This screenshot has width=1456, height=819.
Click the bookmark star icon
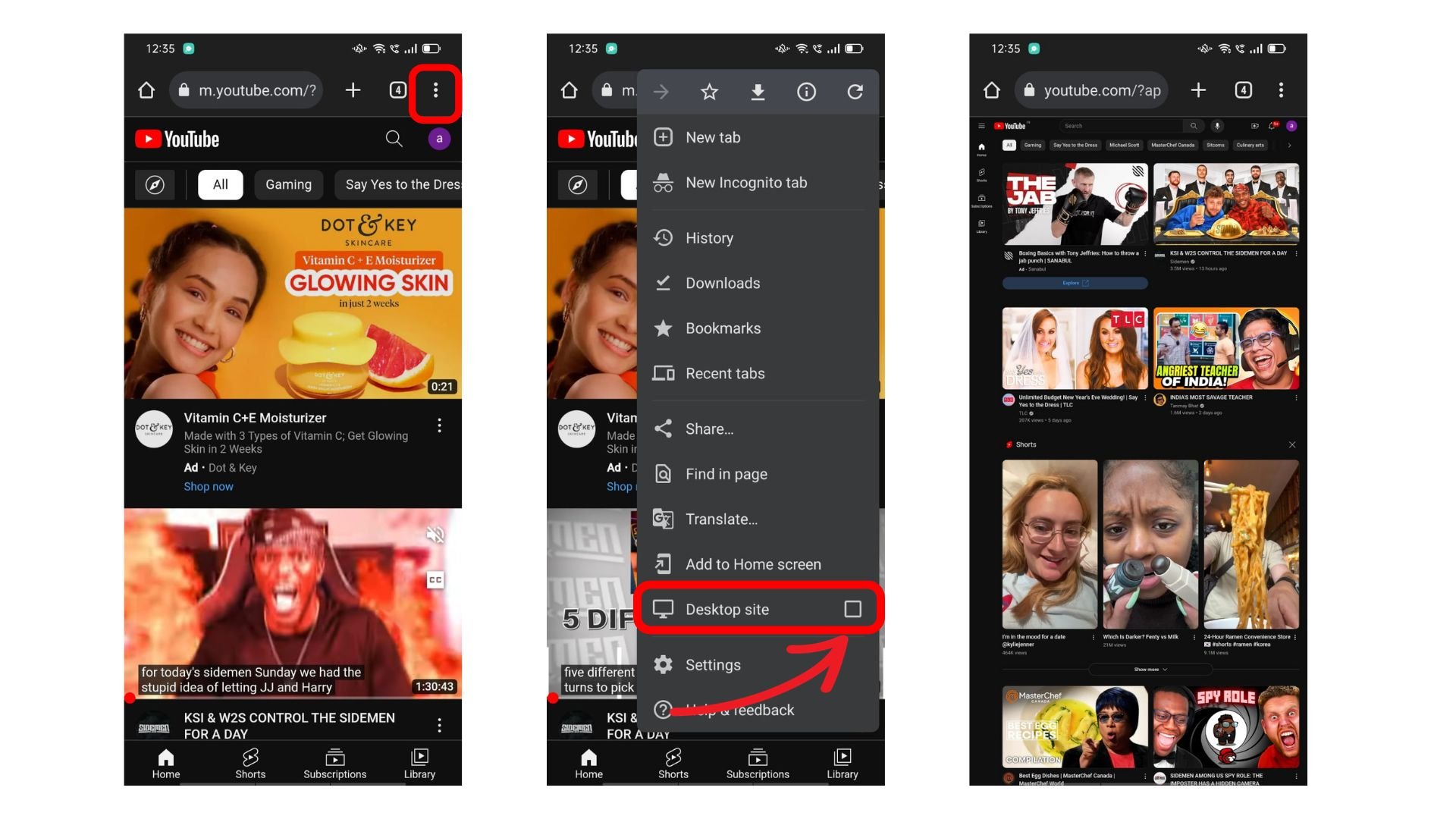pos(709,92)
